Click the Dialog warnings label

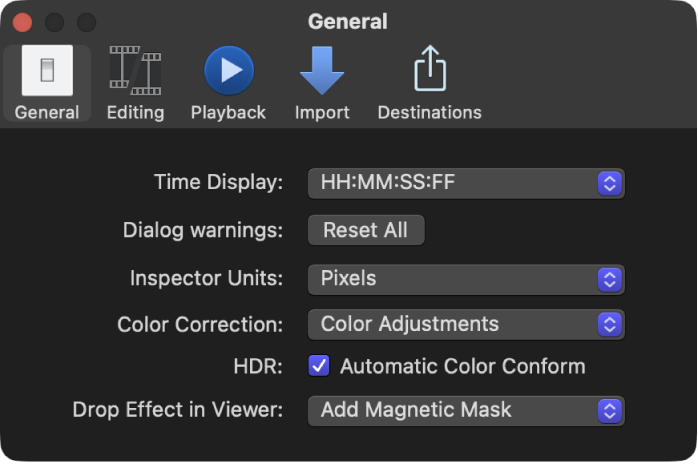coord(203,230)
